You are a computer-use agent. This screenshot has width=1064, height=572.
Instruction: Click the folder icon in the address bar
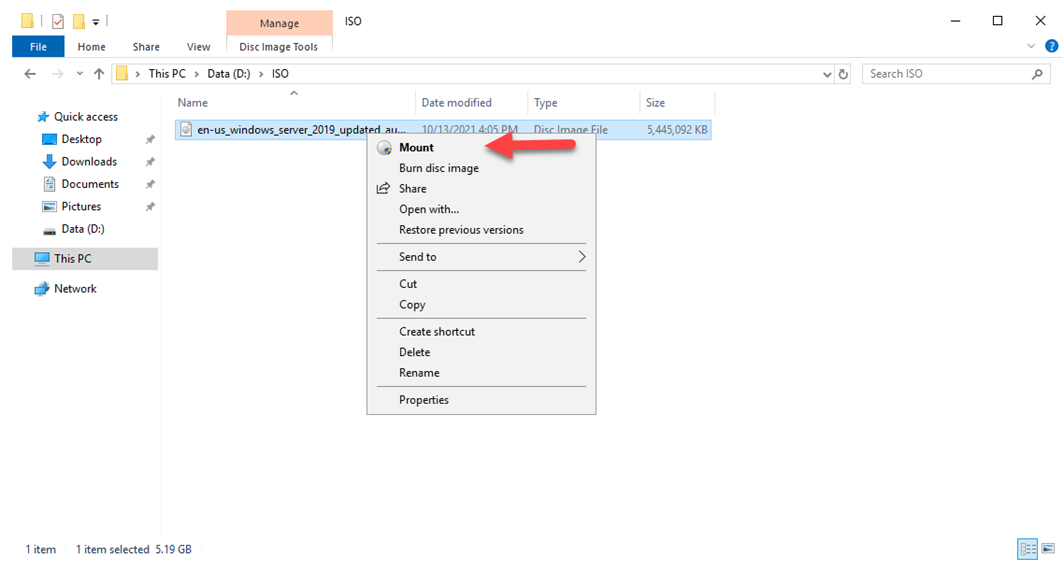(x=122, y=74)
